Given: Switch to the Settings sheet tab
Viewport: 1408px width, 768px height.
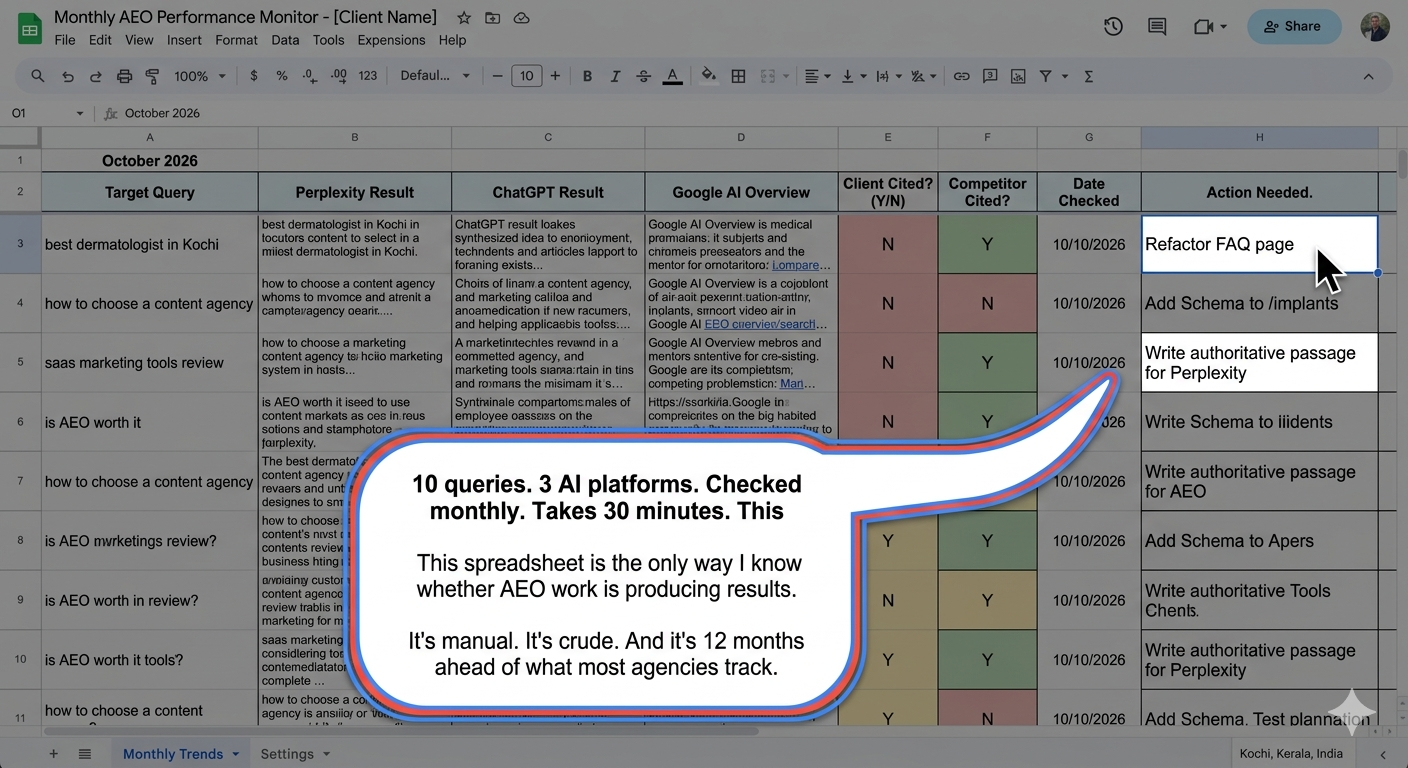Looking at the screenshot, I should point(287,754).
